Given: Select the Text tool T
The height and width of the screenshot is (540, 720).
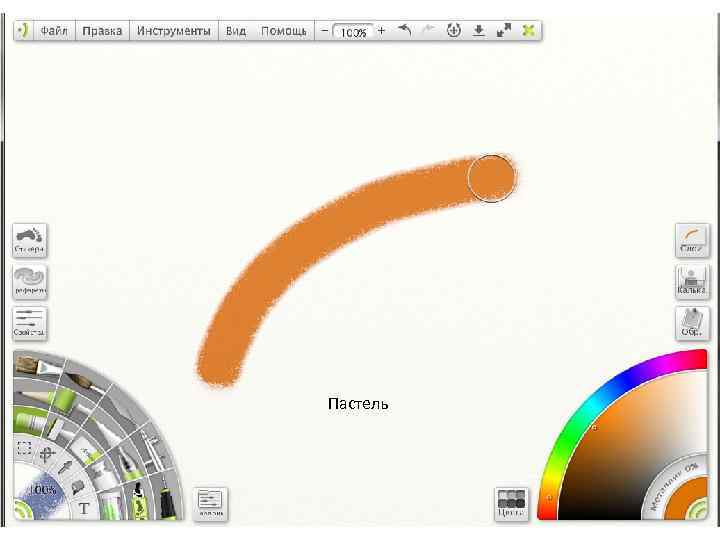Looking at the screenshot, I should (84, 509).
